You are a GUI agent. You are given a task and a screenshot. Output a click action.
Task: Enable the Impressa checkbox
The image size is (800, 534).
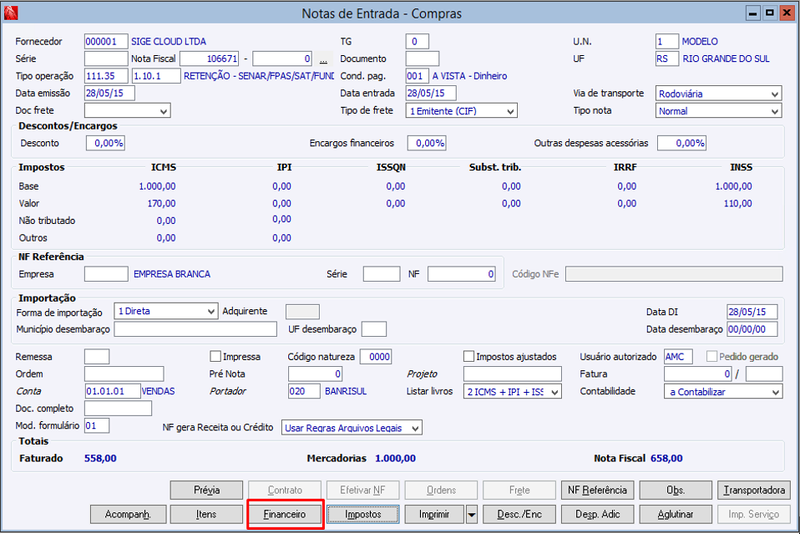point(215,356)
